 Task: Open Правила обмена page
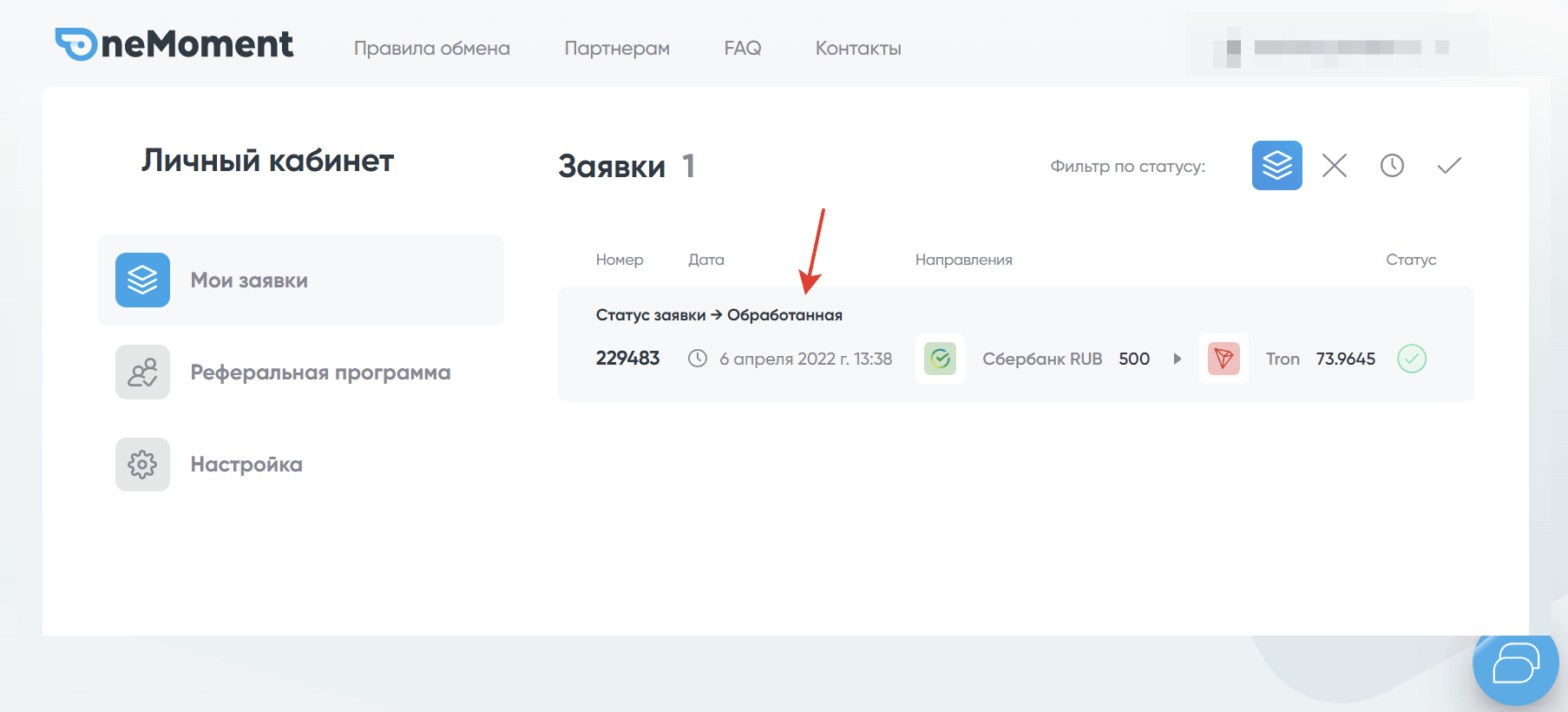(432, 49)
